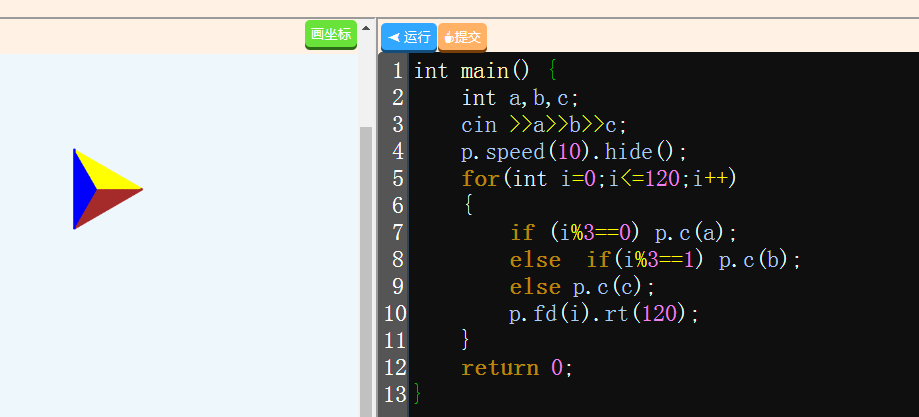Click the paper-plane icon on 运行 button
The height and width of the screenshot is (417, 919).
394,38
